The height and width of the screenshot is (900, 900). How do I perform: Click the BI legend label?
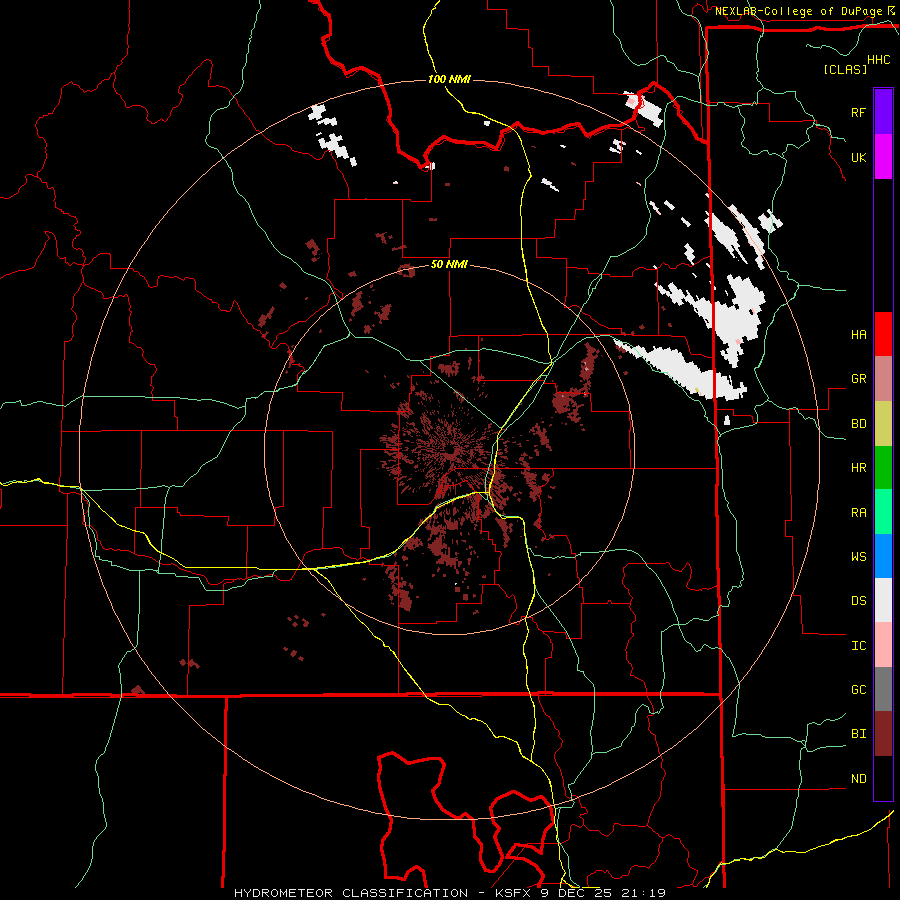[858, 734]
